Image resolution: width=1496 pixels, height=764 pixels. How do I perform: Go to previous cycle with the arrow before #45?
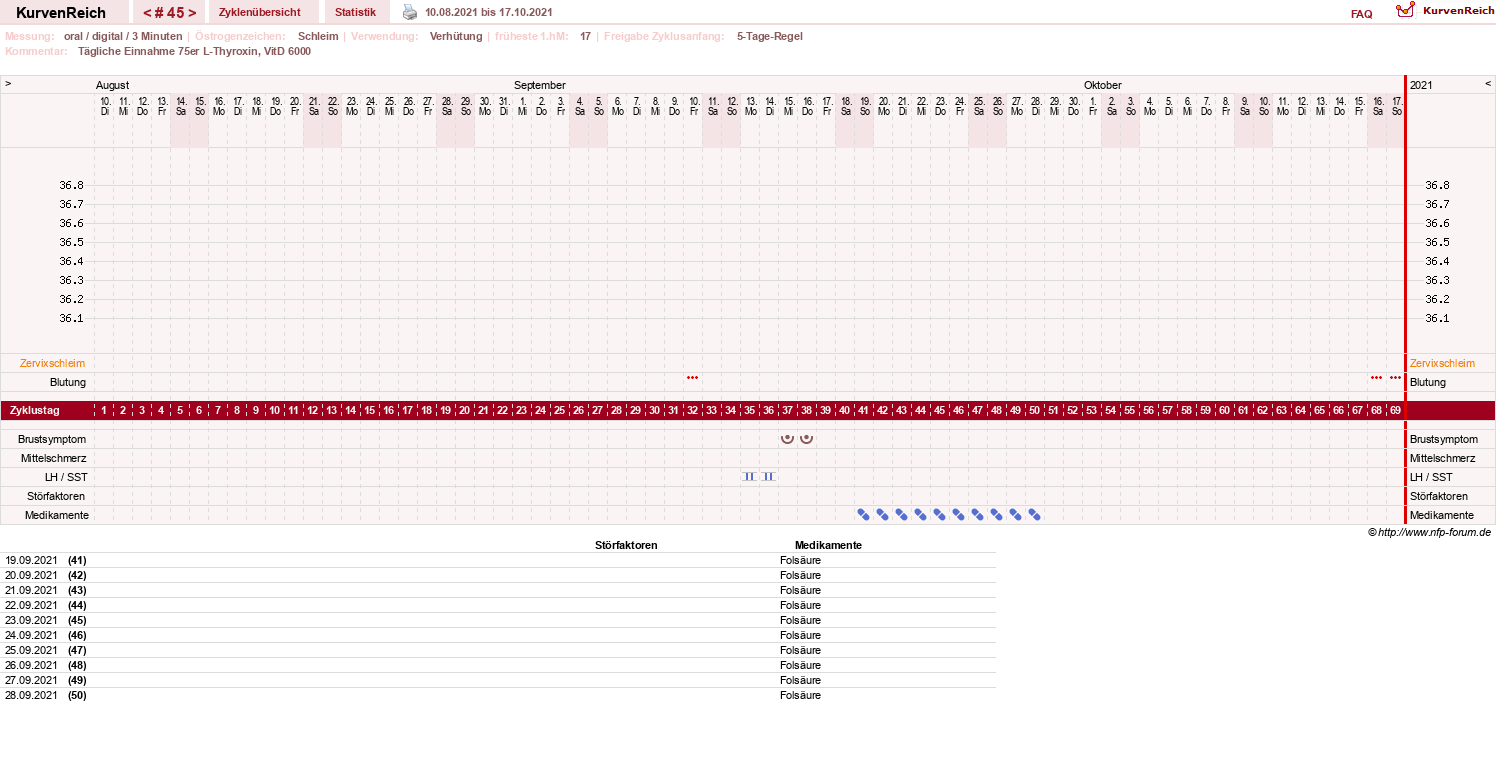click(147, 13)
